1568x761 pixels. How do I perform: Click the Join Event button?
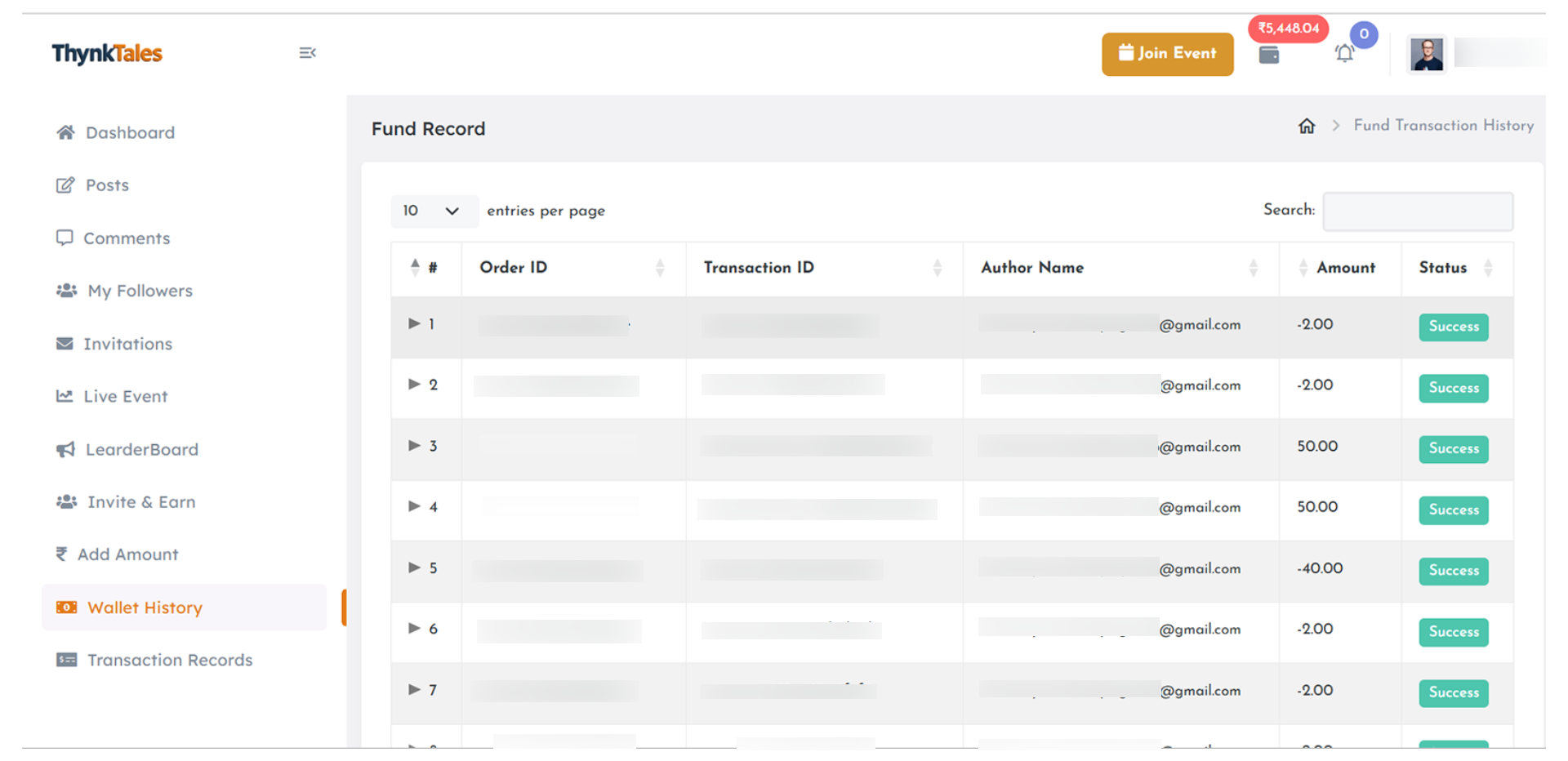pyautogui.click(x=1167, y=54)
